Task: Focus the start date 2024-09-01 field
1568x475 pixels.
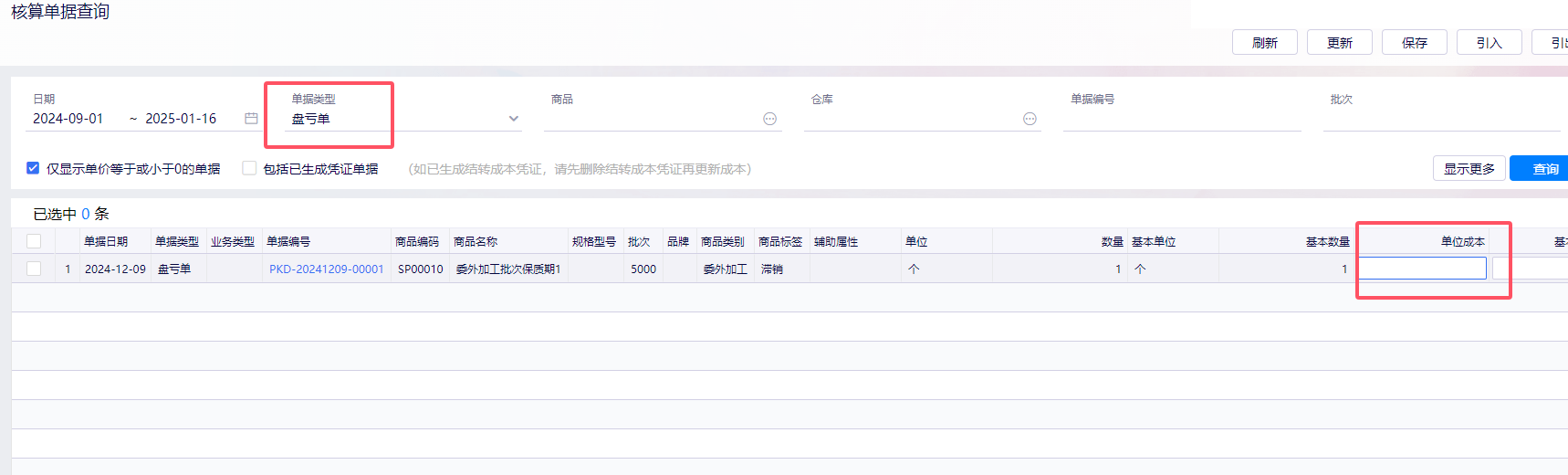Action: coord(68,119)
